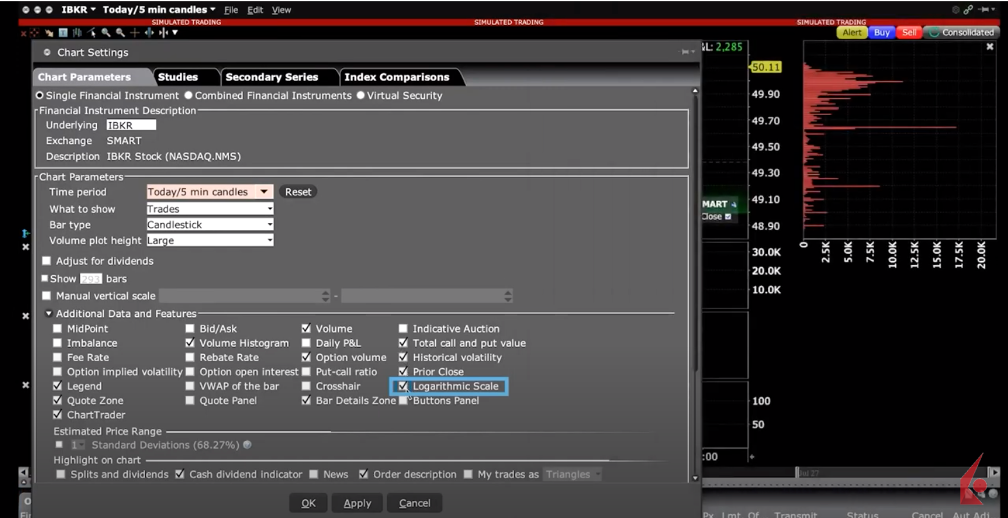Image resolution: width=1008 pixels, height=518 pixels.
Task: Click the crosshair plus icon in chart toolbar
Action: (134, 33)
